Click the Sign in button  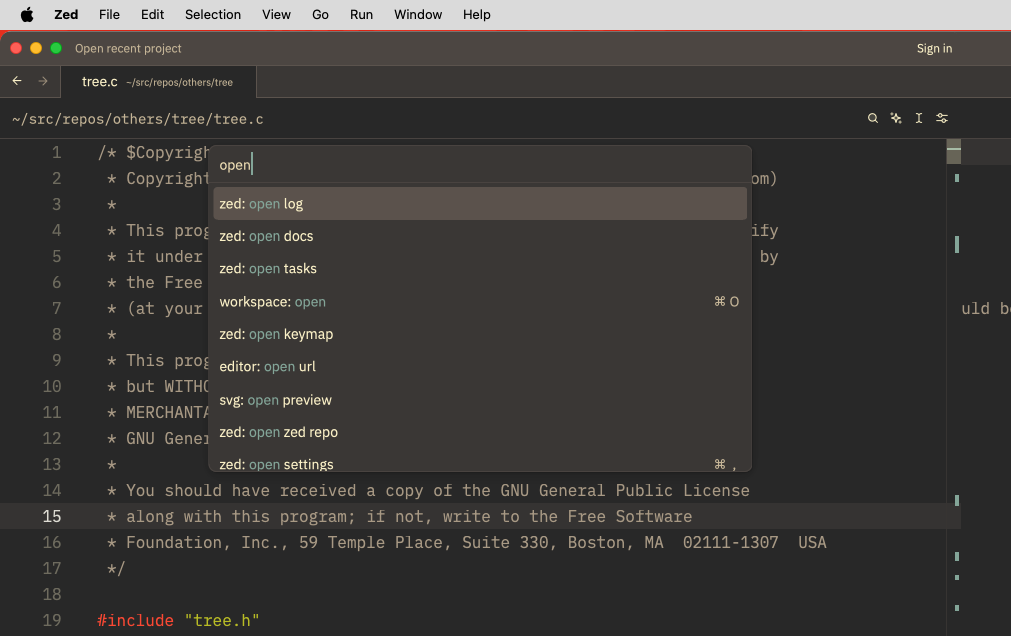(x=934, y=48)
